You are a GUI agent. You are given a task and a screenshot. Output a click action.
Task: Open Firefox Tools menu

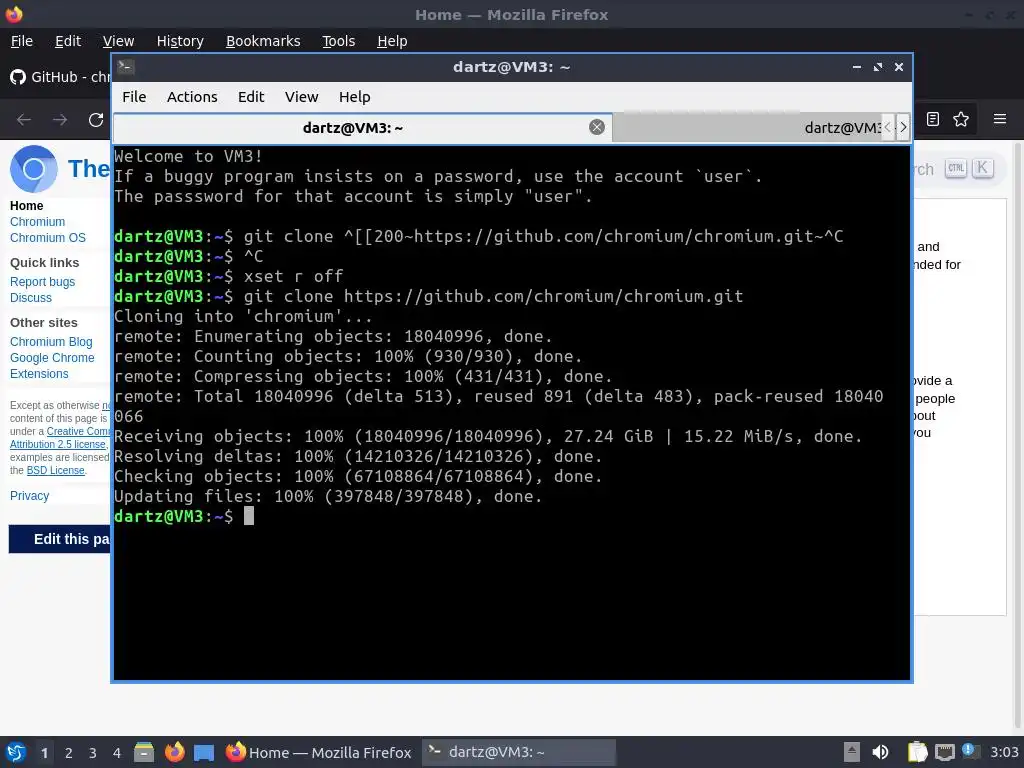[x=338, y=41]
